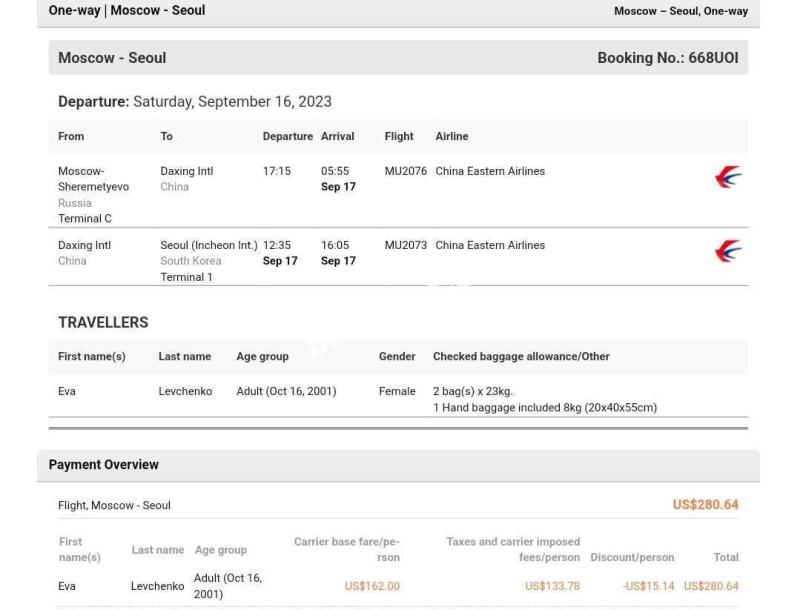
Task: Click the Seoul (Incheon Int.) destination
Action: coord(209,245)
